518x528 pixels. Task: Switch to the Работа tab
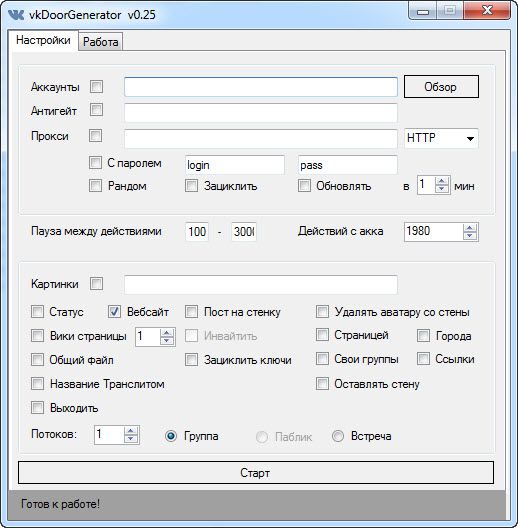[x=100, y=42]
